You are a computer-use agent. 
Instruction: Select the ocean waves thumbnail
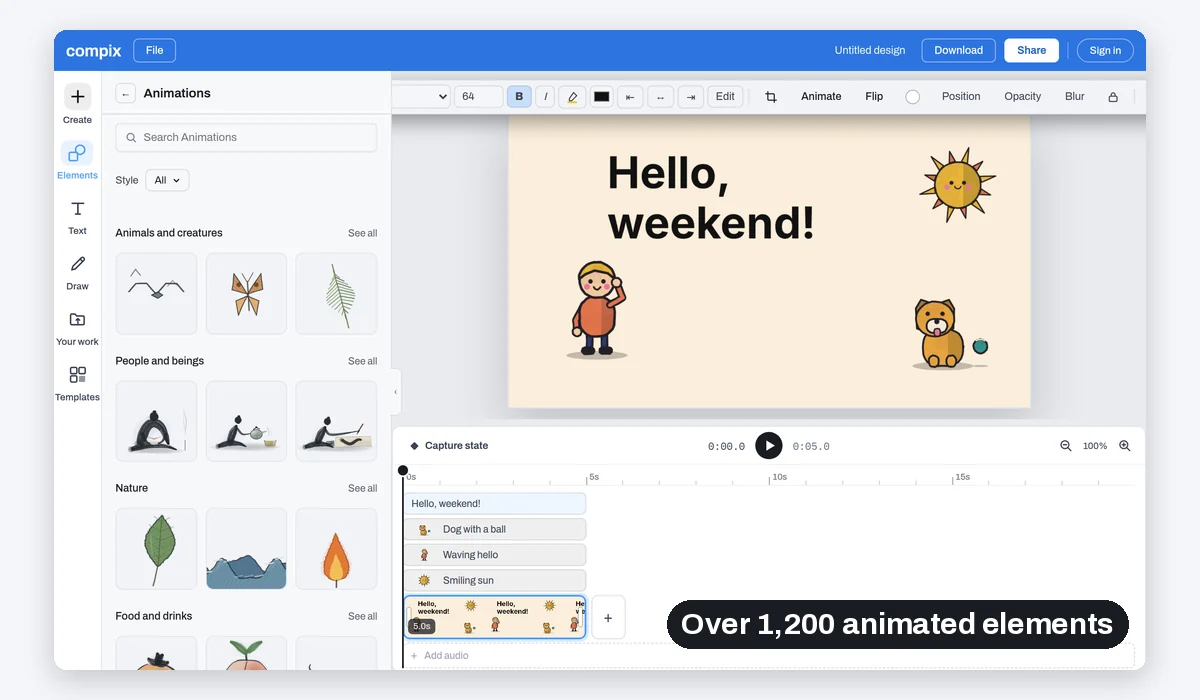tap(246, 549)
